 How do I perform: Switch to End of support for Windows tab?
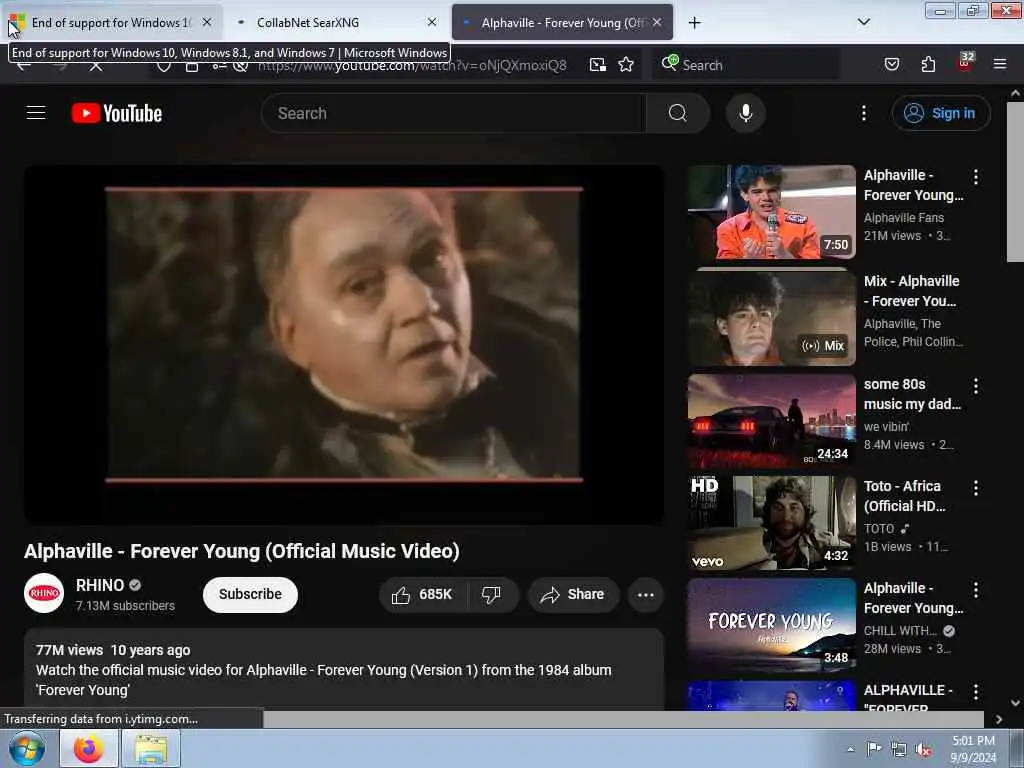point(111,23)
